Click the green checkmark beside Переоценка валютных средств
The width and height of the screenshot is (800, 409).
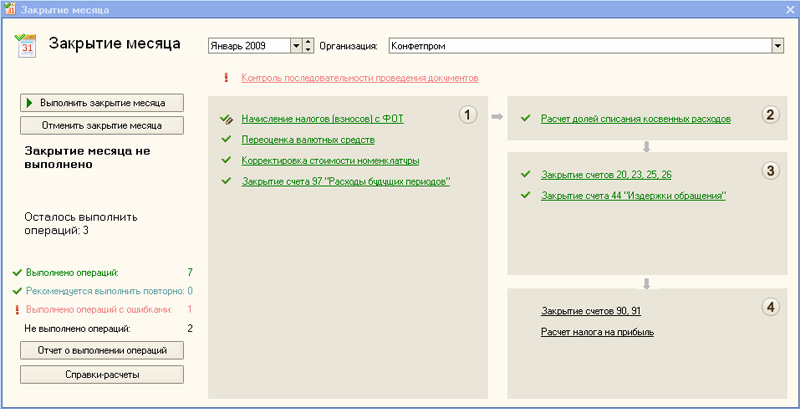[227, 140]
